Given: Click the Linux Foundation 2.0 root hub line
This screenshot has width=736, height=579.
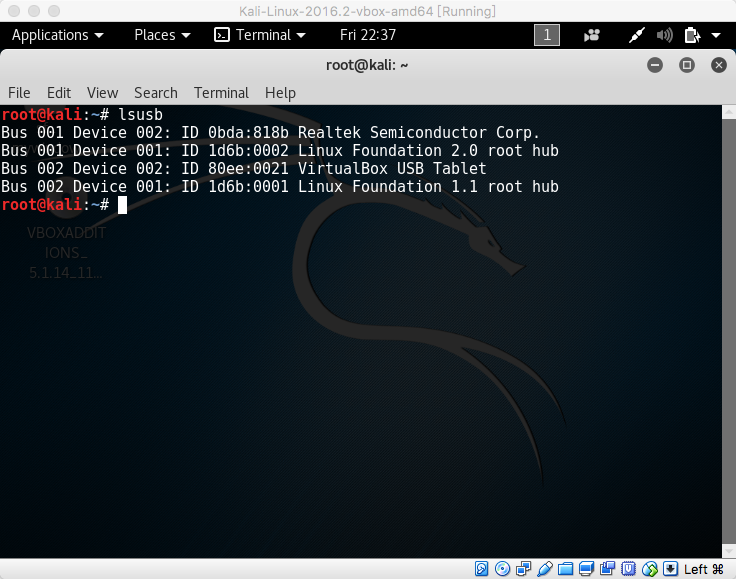Looking at the screenshot, I should [x=280, y=151].
